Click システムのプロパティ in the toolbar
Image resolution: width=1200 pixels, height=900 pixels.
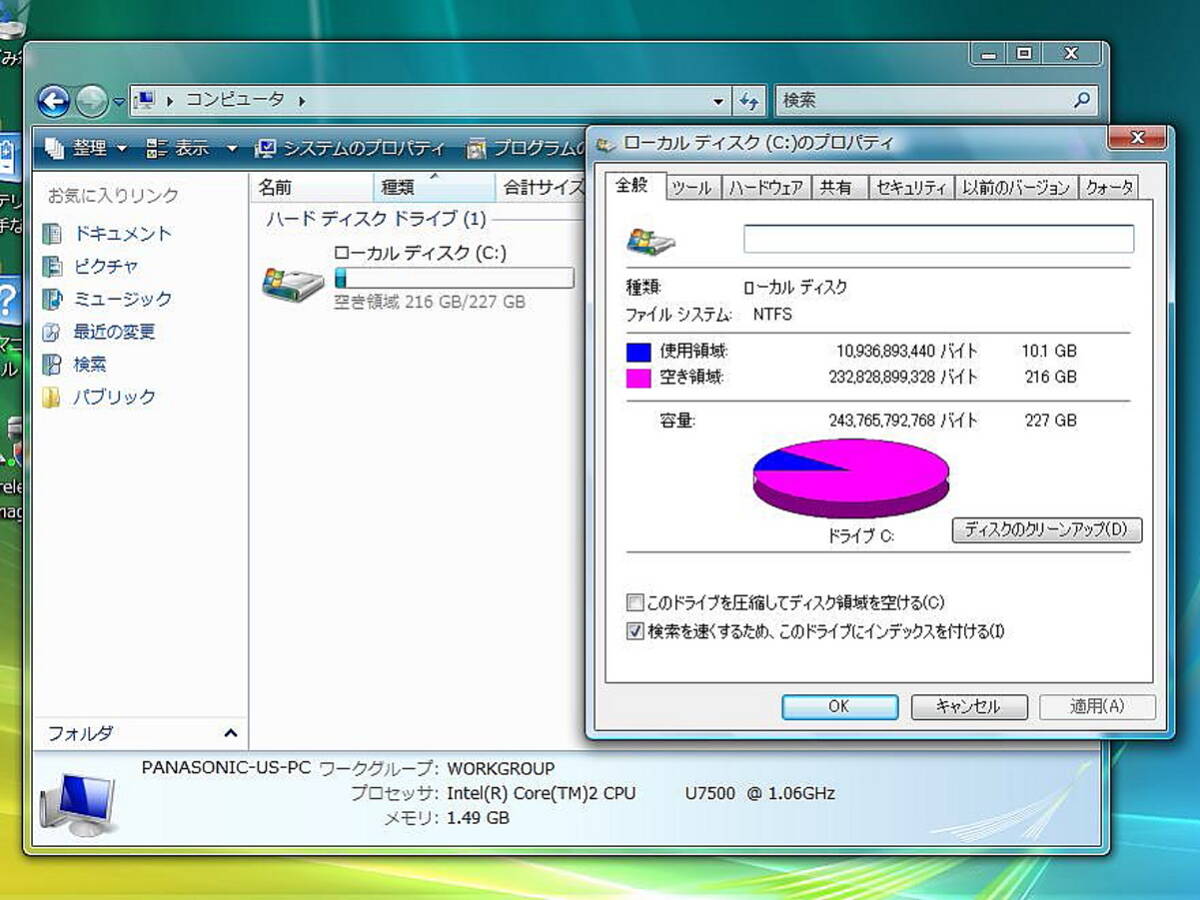point(350,148)
